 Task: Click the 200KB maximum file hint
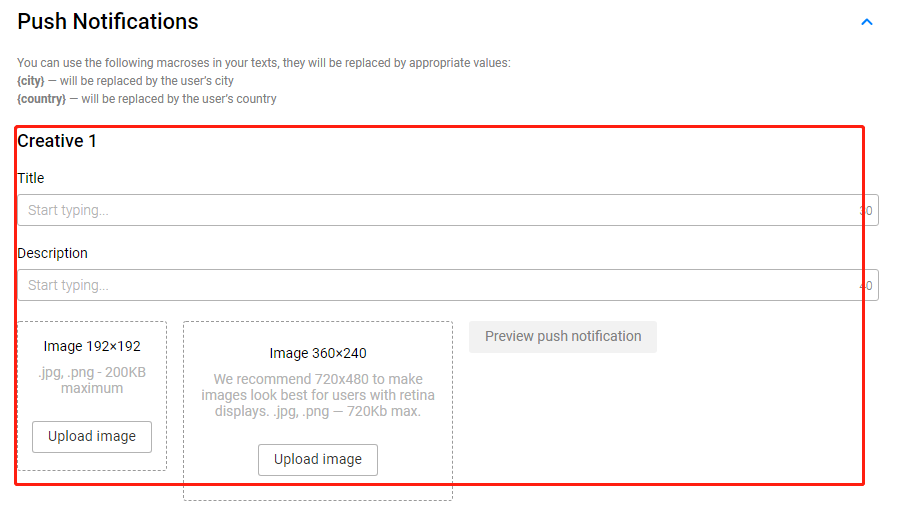tap(92, 381)
